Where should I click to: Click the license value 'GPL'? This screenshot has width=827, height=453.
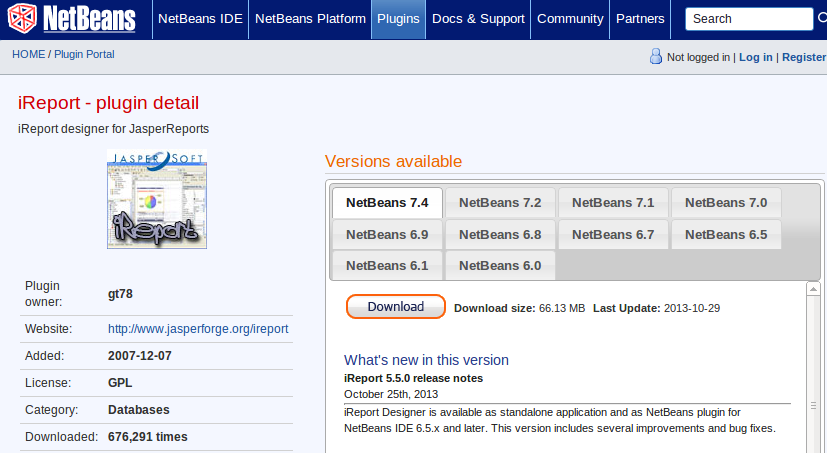(x=120, y=383)
